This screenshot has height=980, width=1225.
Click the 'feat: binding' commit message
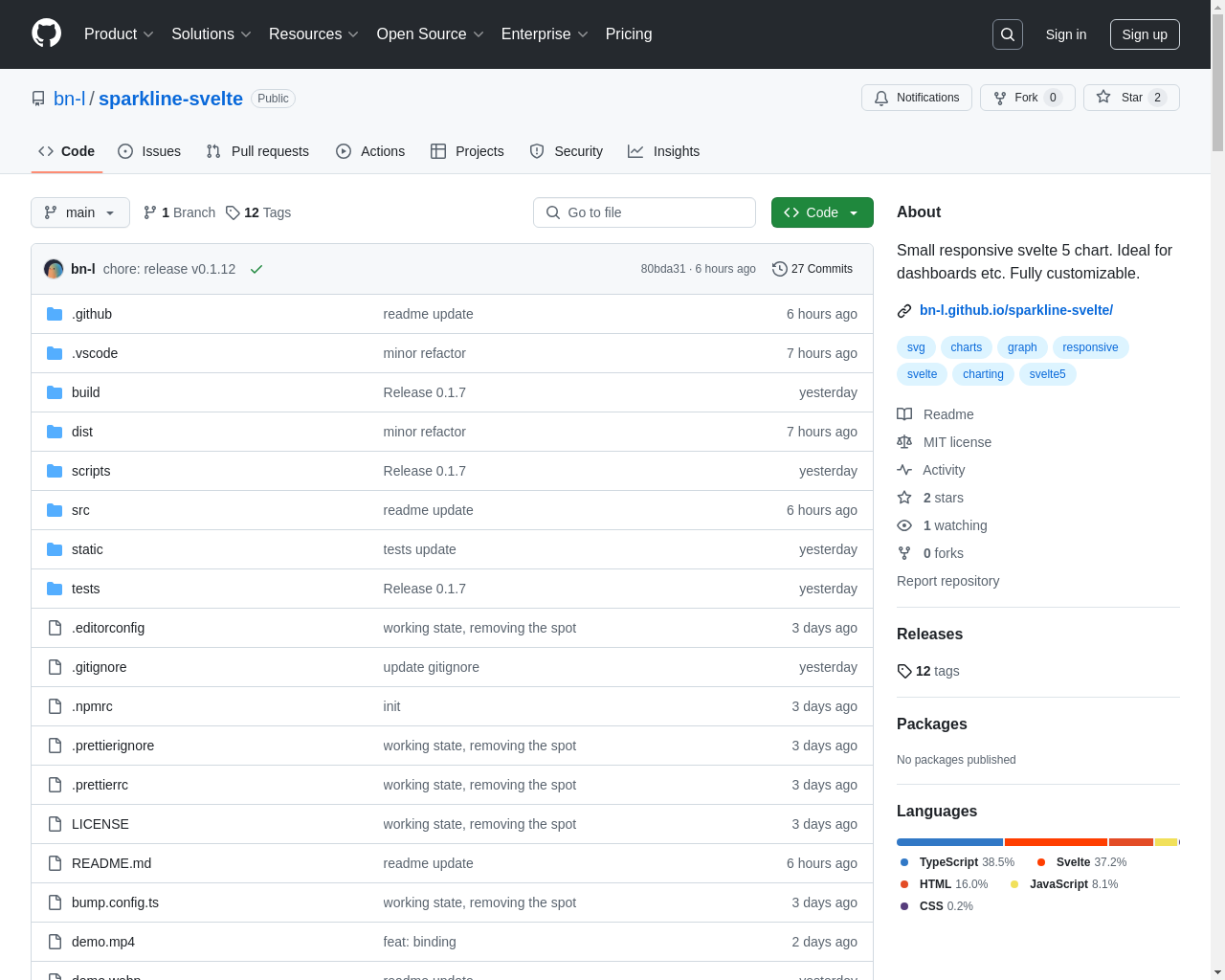coord(419,942)
